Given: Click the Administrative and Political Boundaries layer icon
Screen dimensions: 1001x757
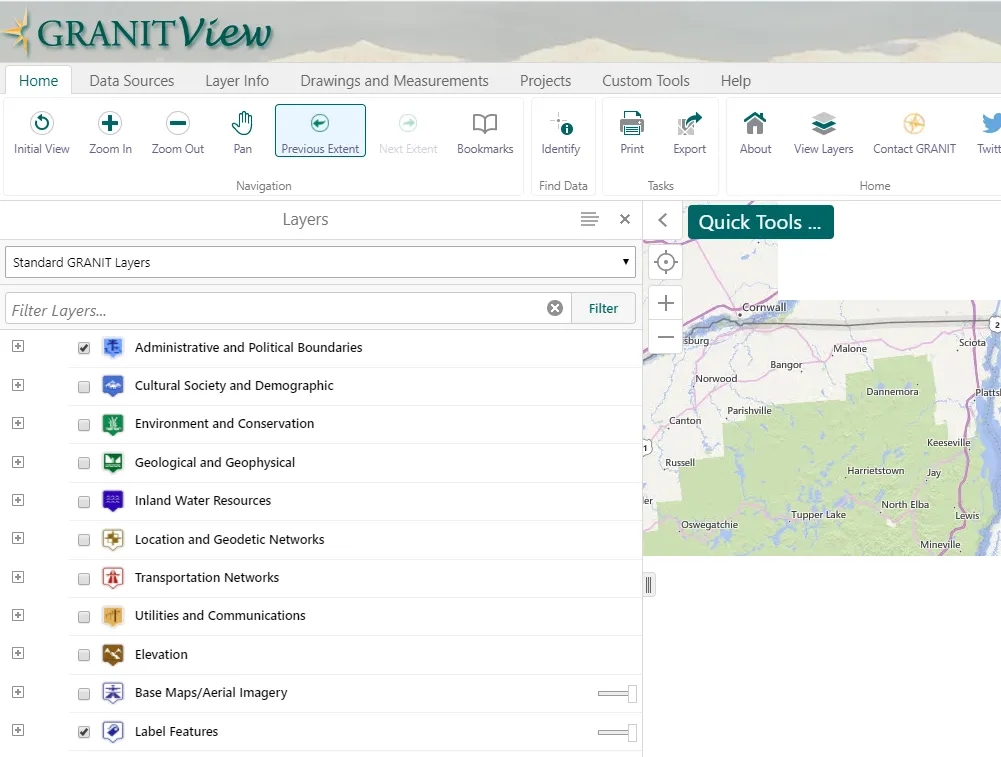Looking at the screenshot, I should (113, 348).
